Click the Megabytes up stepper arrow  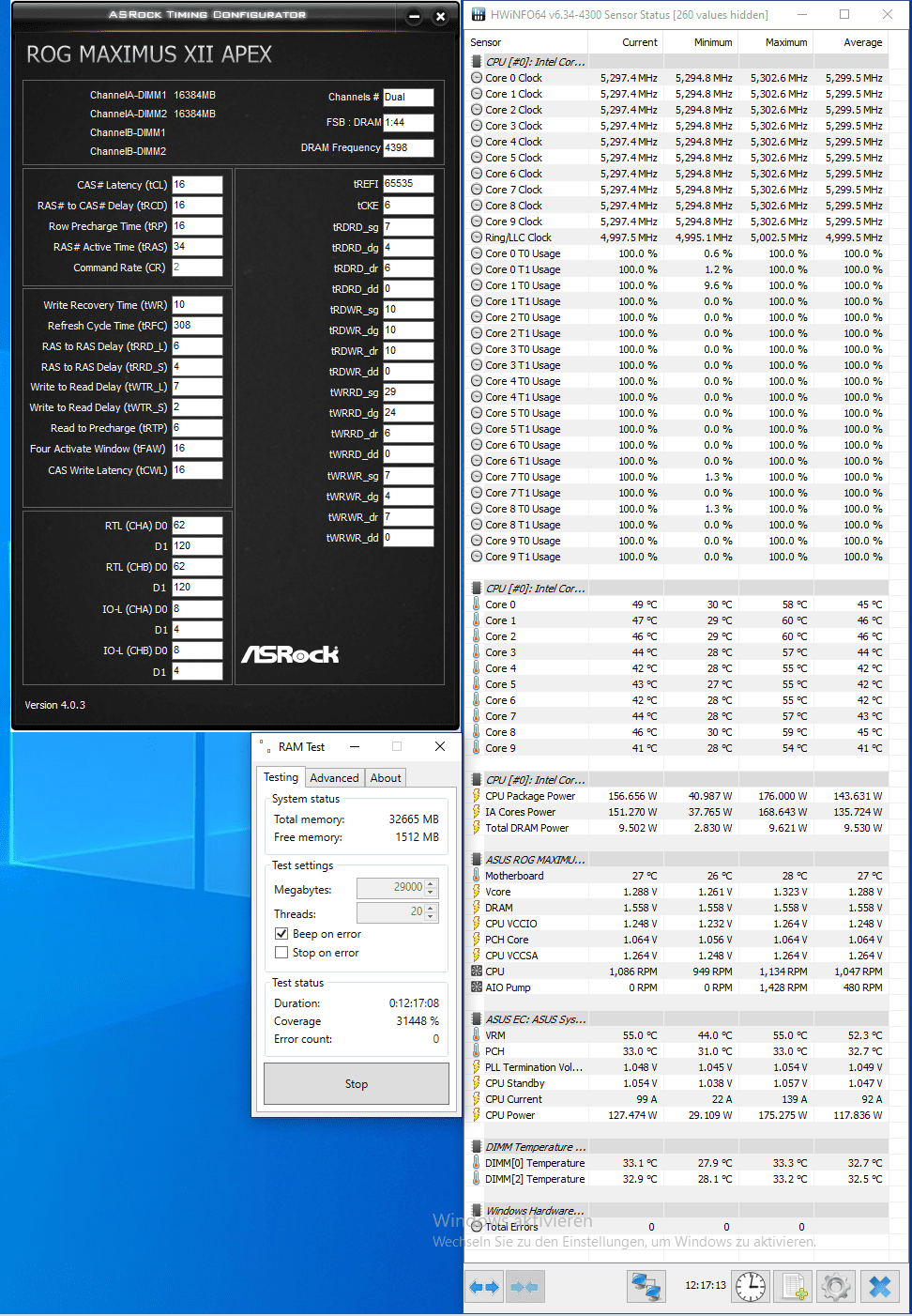coord(431,883)
